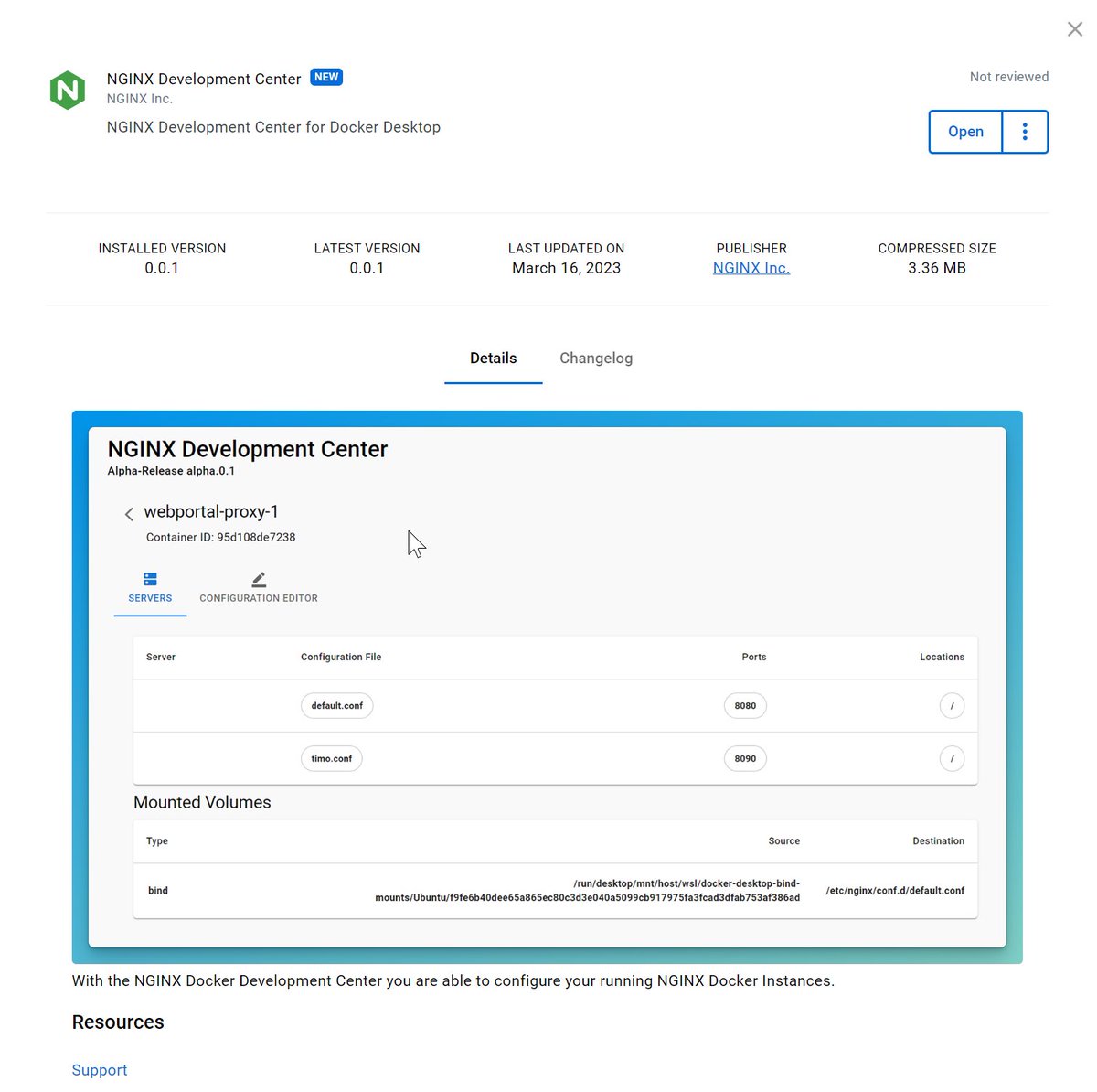The height and width of the screenshot is (1092, 1097).
Task: Click the Open button
Action: click(x=965, y=132)
